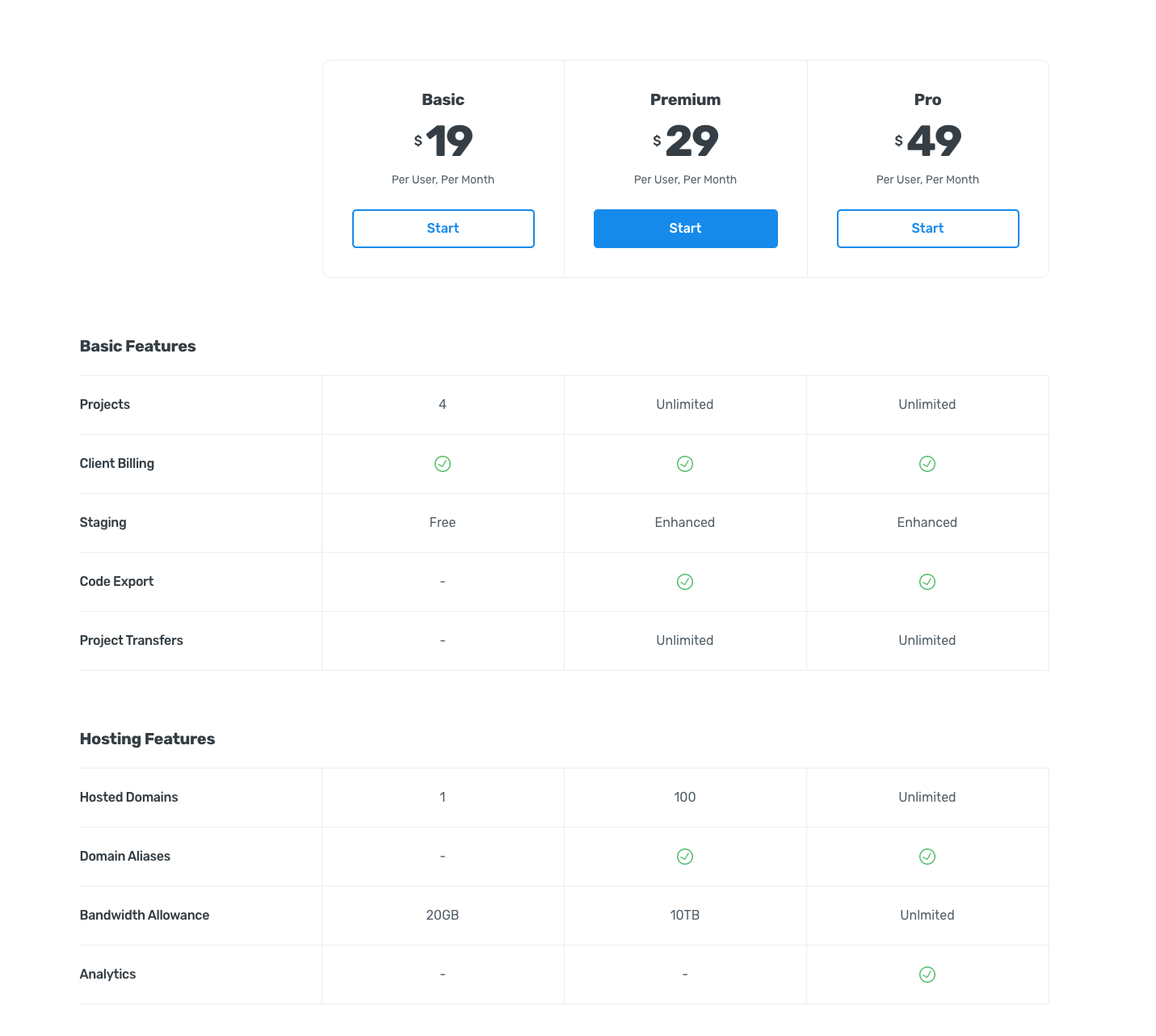
Task: Click the Analytics checkmark in the Pro column
Action: [x=927, y=974]
